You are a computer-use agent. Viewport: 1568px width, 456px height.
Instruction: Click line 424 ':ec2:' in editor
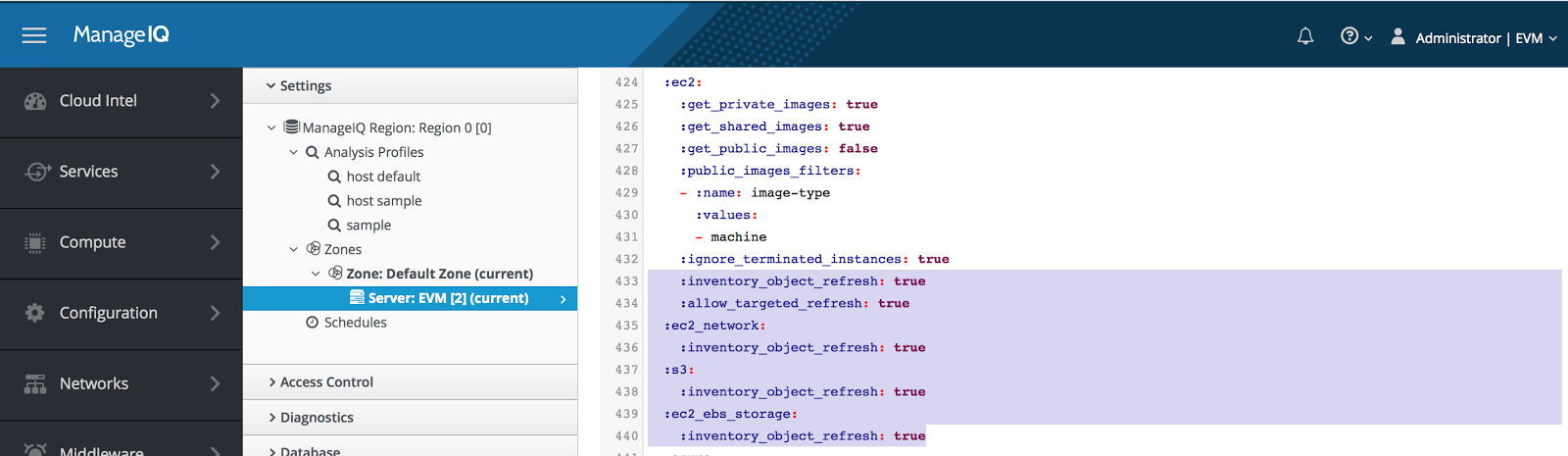click(x=683, y=82)
